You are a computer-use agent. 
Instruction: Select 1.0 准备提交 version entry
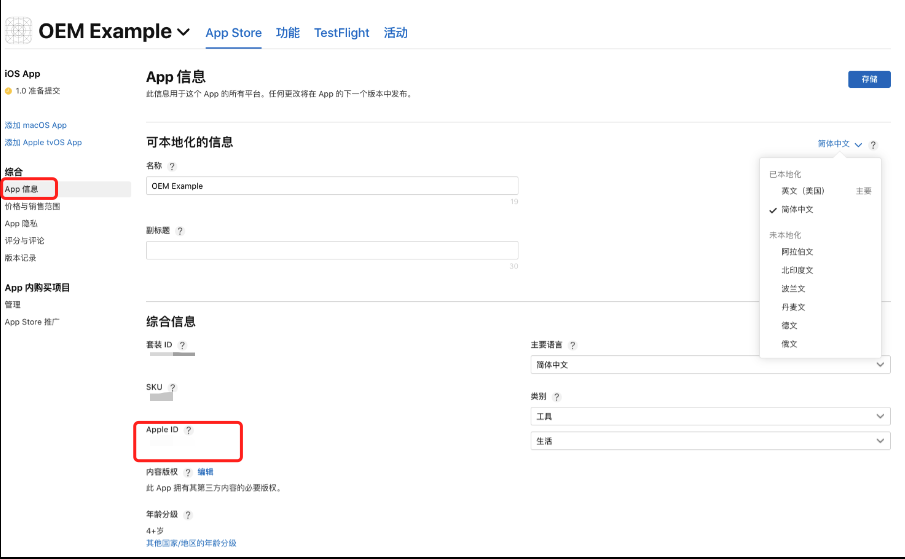(32, 91)
